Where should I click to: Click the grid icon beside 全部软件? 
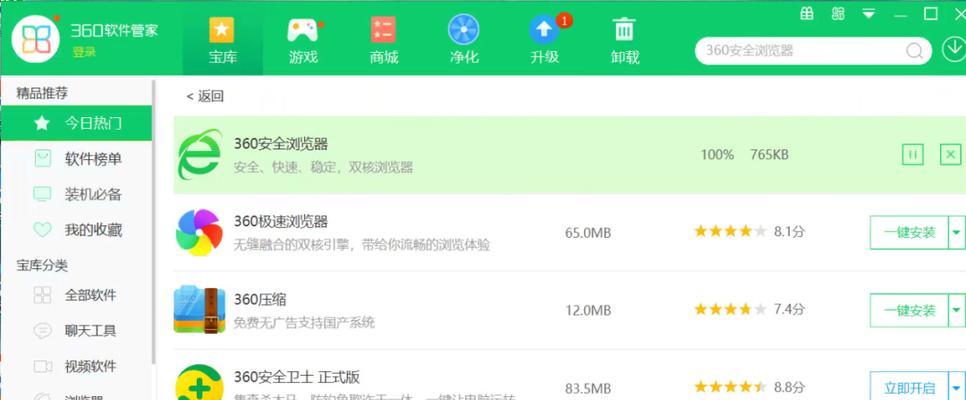coord(42,295)
